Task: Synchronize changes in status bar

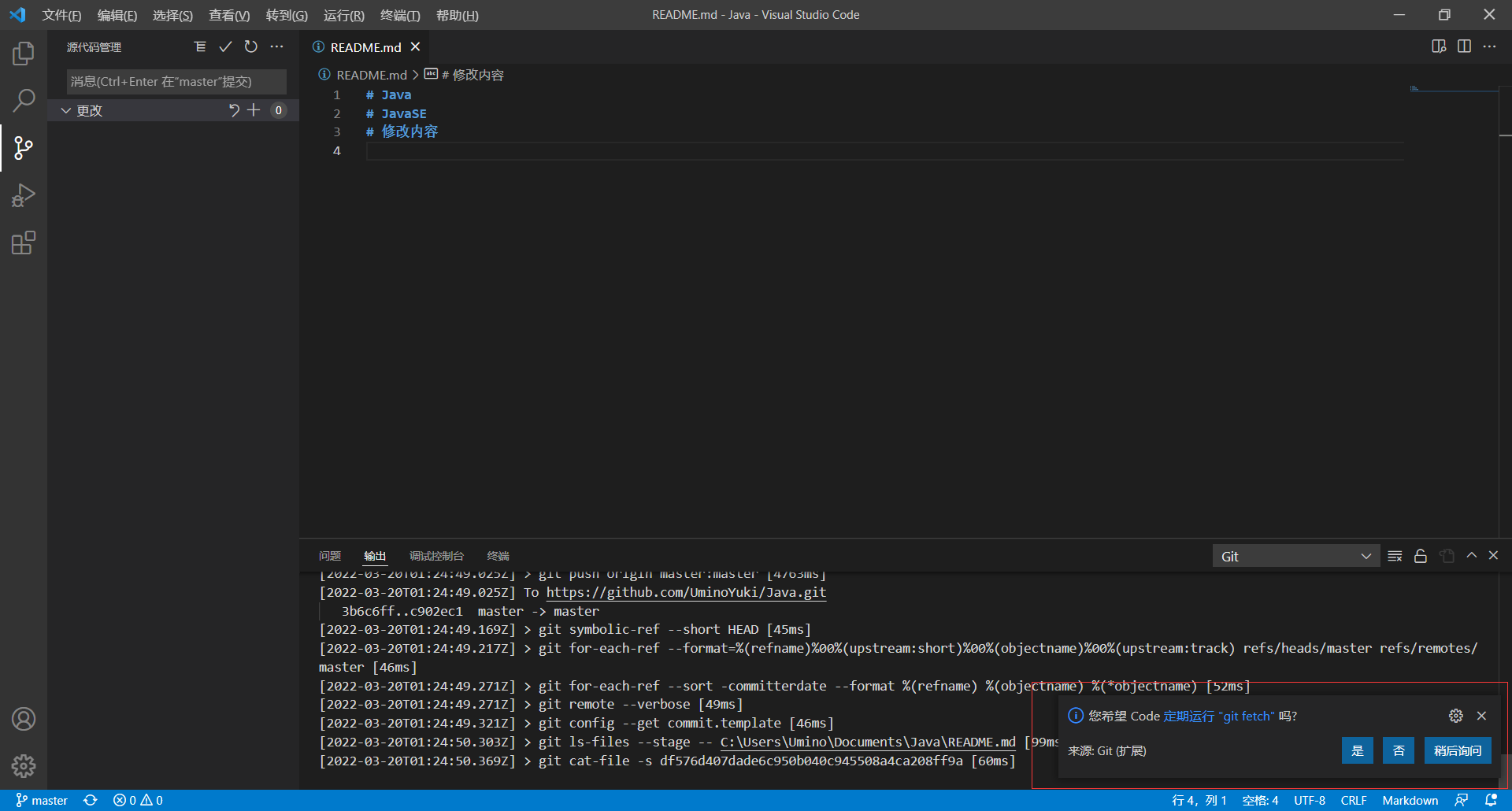Action: click(x=91, y=800)
